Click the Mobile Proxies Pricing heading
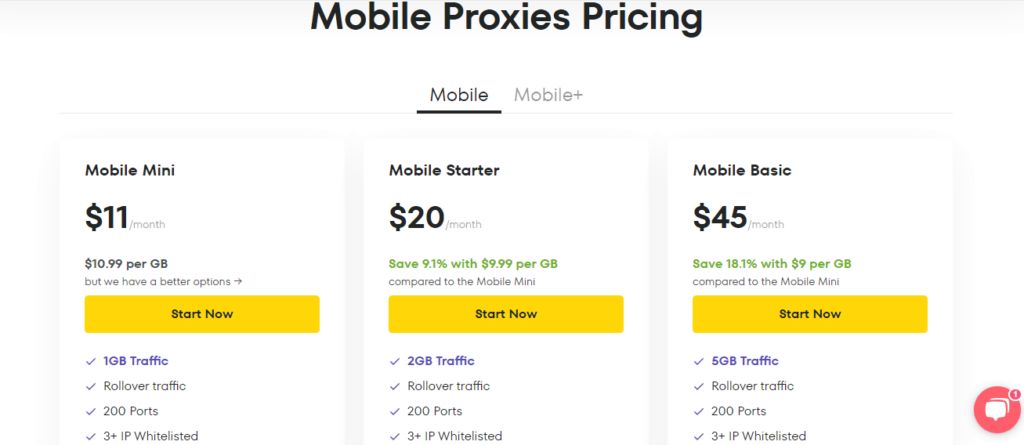The width and height of the screenshot is (1024, 445). pyautogui.click(x=506, y=18)
